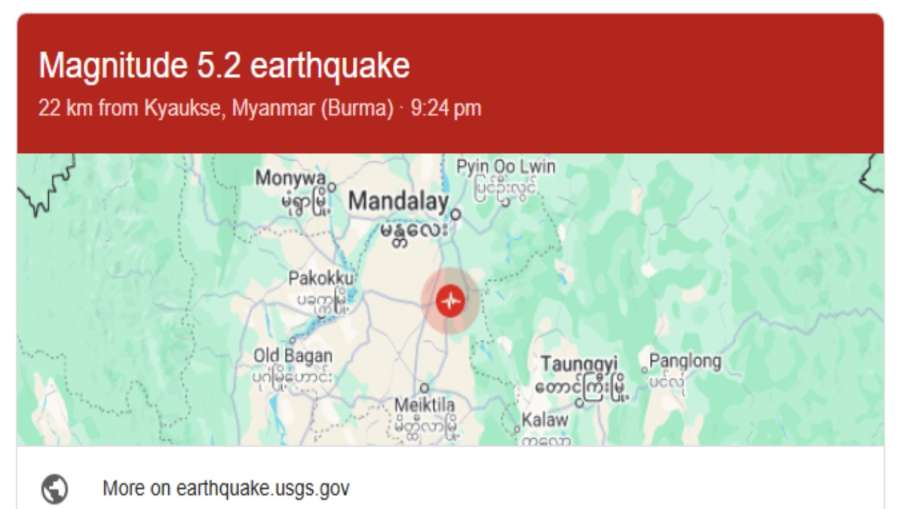Select the Taunggyi label on the map
The image size is (905, 509).
click(579, 363)
